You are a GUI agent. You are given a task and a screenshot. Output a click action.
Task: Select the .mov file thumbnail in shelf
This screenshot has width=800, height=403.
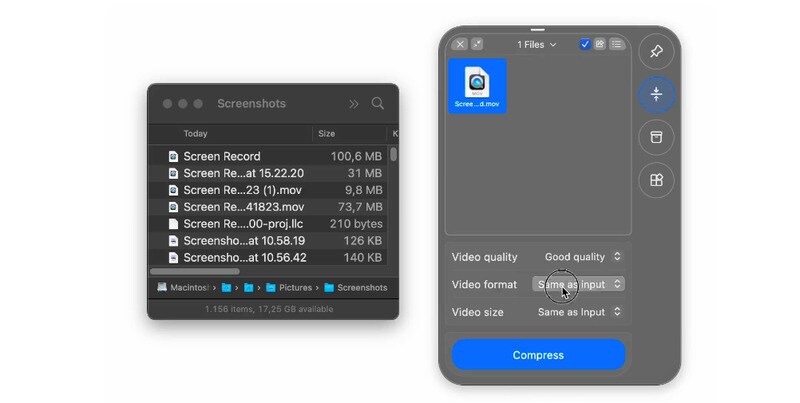point(477,85)
